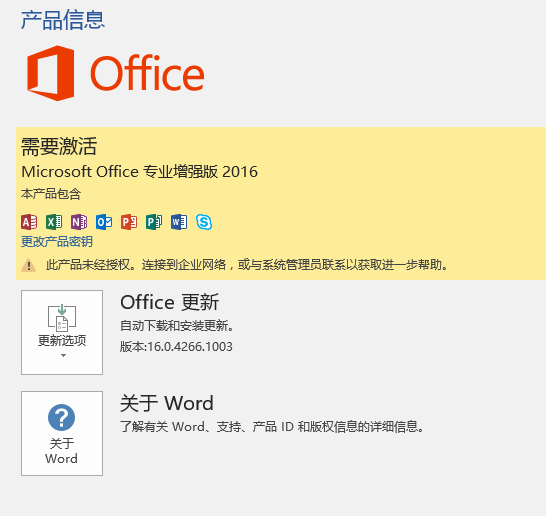Click the blue question mark icon
This screenshot has height=519, width=548.
tap(62, 418)
